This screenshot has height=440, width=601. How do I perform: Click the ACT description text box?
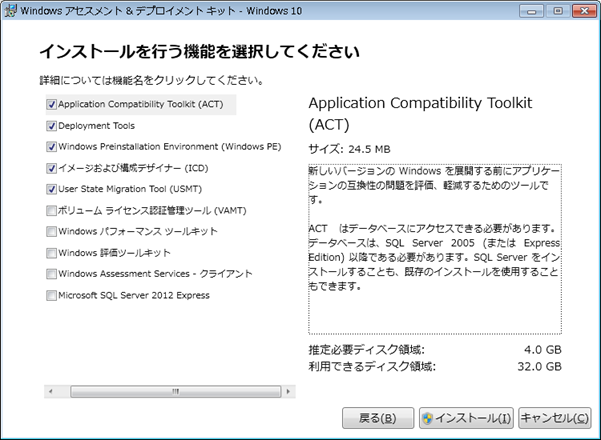pyautogui.click(x=435, y=249)
